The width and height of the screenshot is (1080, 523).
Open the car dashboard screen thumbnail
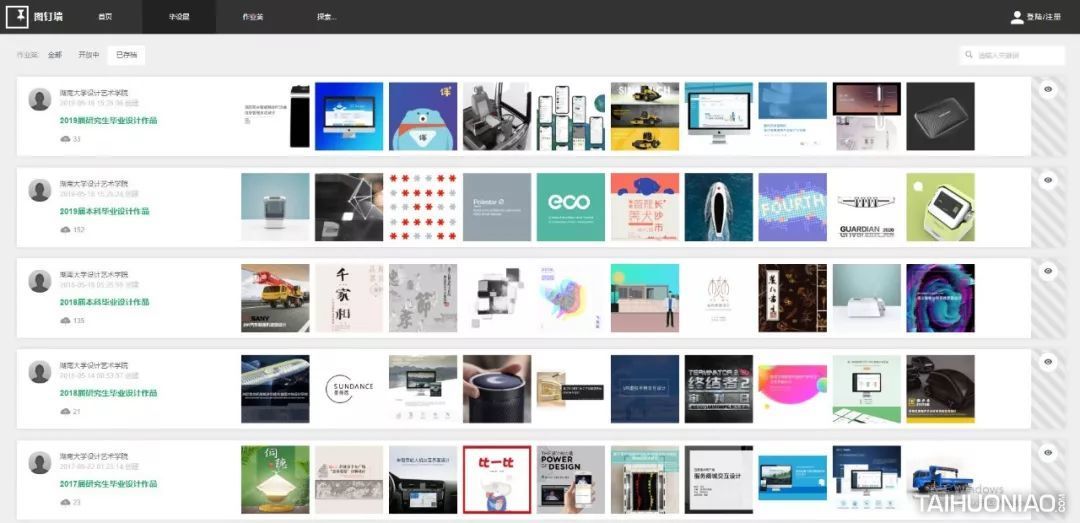423,480
